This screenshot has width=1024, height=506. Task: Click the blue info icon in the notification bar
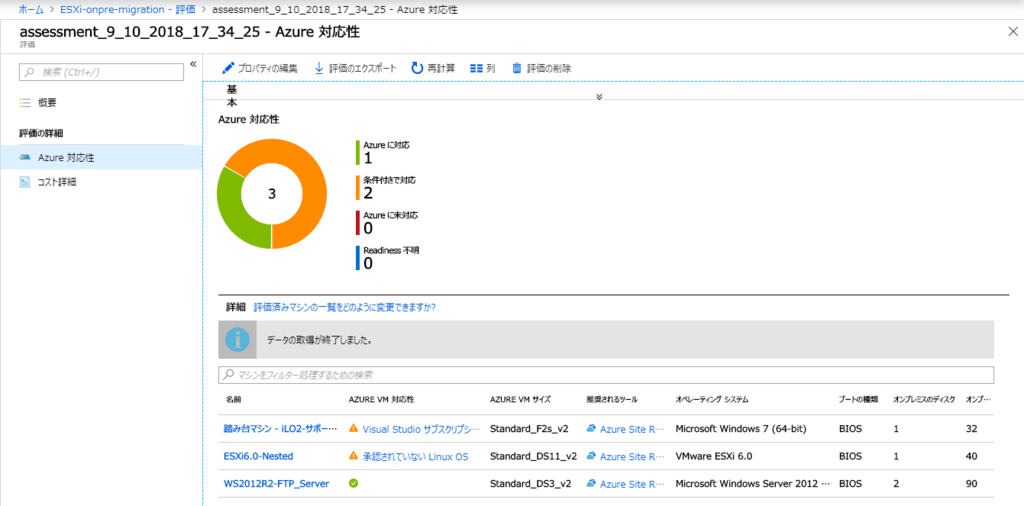pyautogui.click(x=238, y=340)
